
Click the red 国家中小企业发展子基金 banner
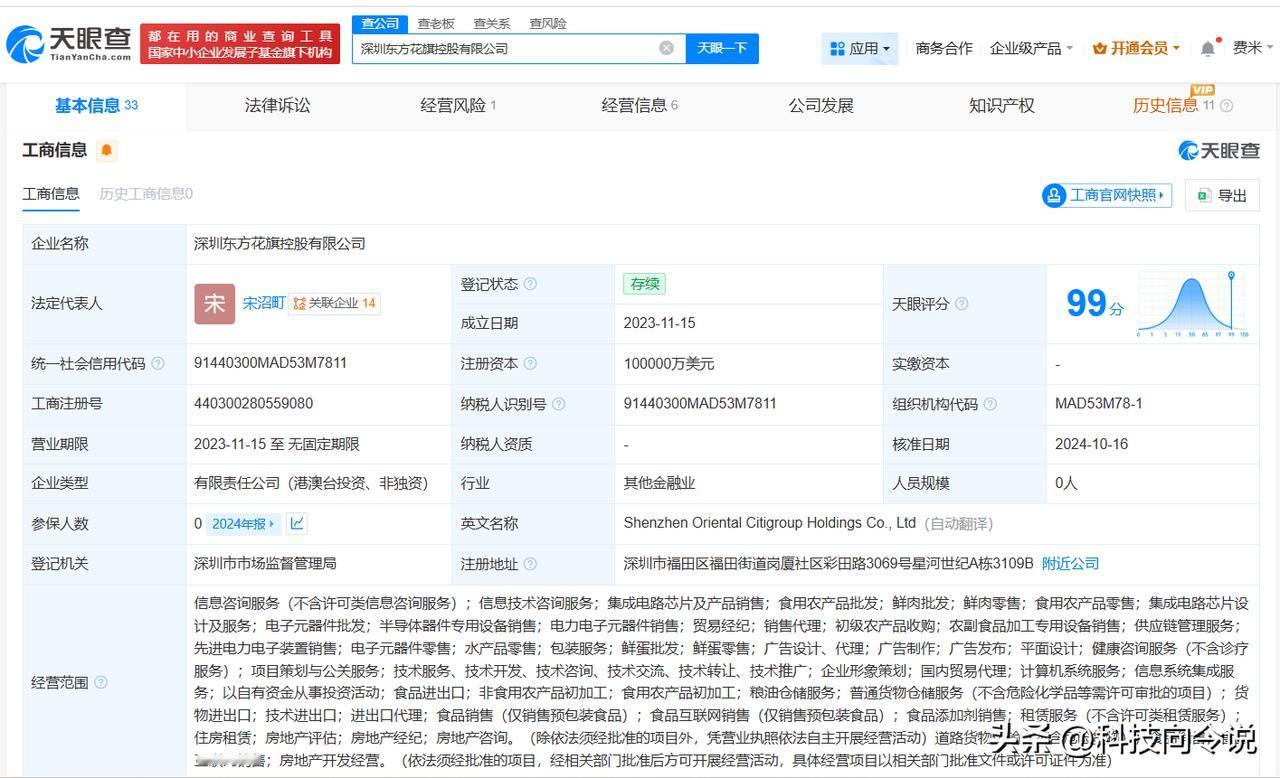[240, 44]
